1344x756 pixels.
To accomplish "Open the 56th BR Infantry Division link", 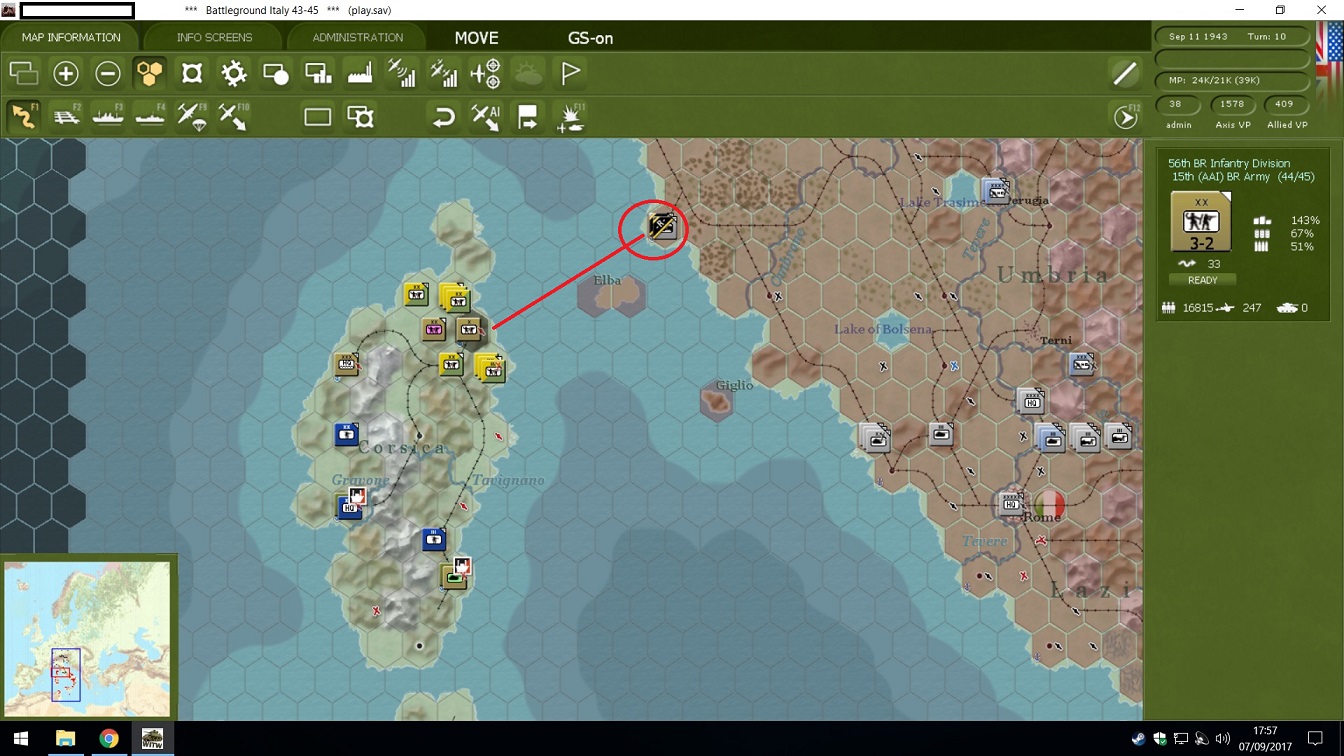I will 1229,163.
